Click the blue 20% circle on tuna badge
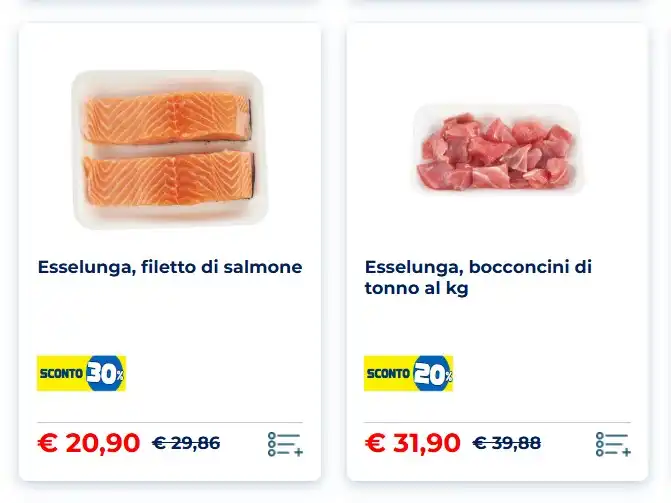The image size is (671, 503). click(x=433, y=373)
